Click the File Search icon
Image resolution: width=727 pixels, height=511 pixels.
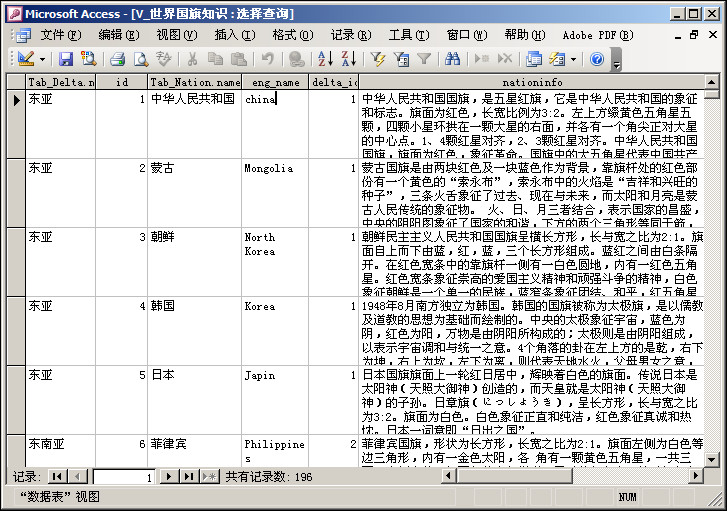88,59
